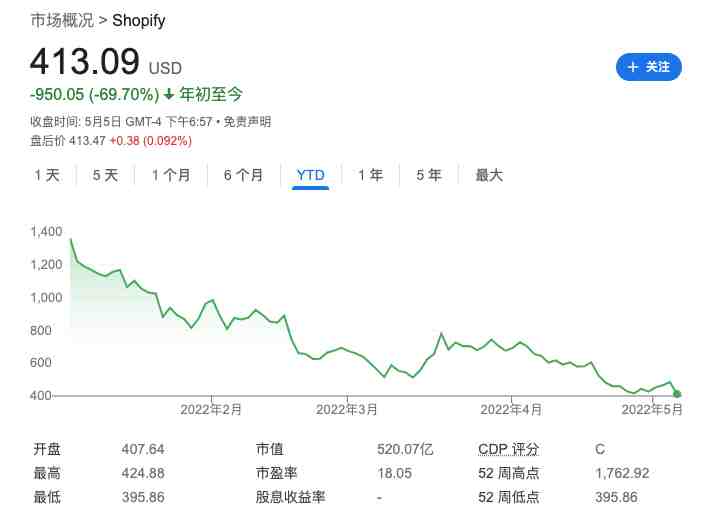
Task: Select the YTD time range tab
Action: 311,175
